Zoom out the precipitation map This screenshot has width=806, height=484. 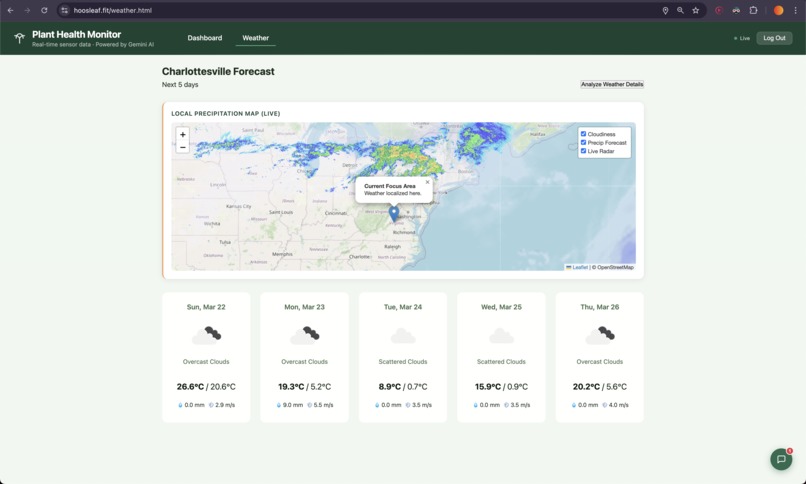point(182,147)
